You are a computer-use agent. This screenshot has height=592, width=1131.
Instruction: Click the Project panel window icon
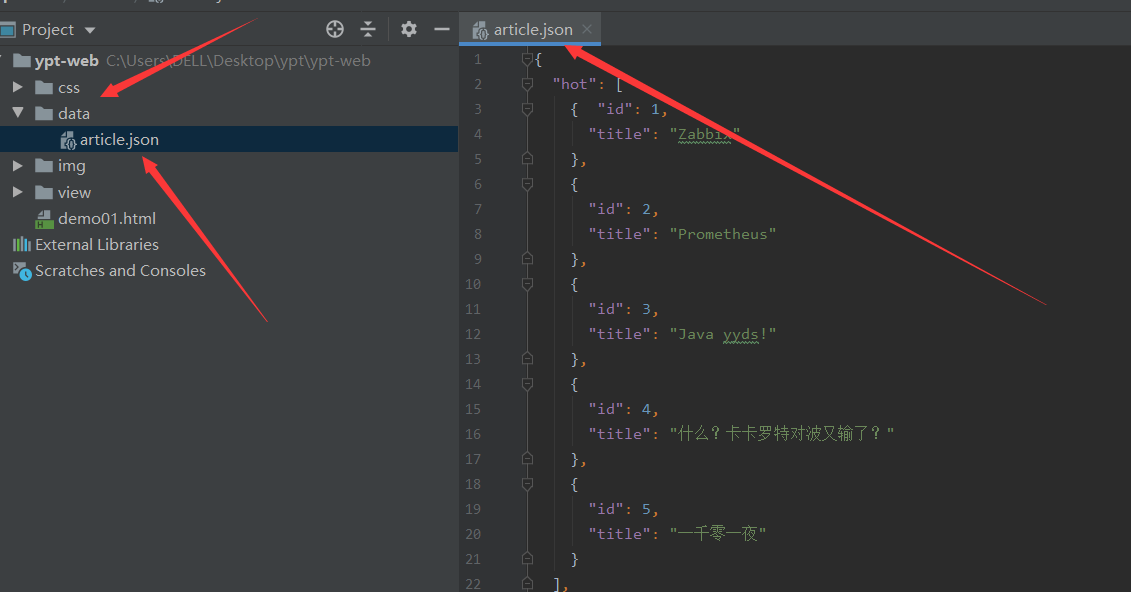click(x=8, y=30)
